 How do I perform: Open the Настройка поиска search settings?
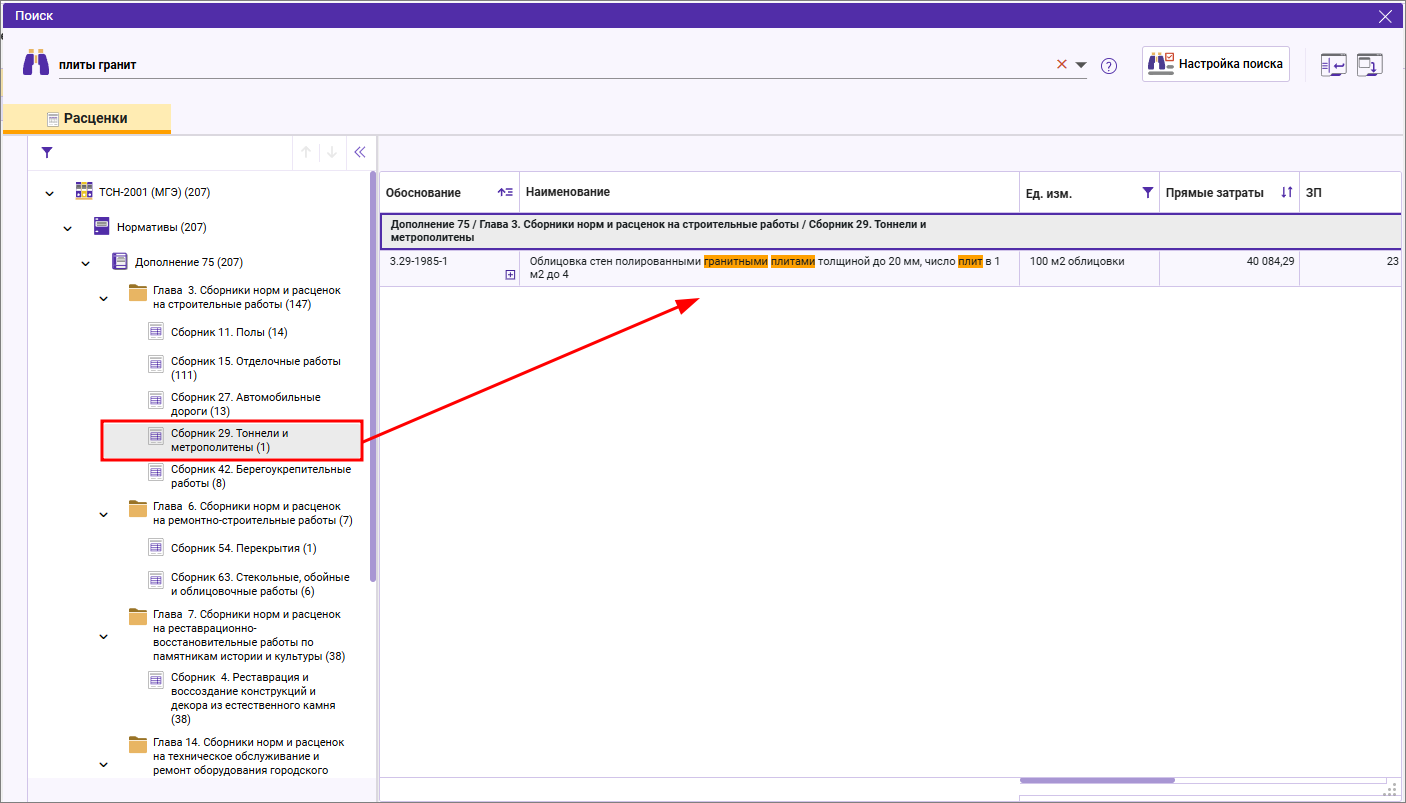pyautogui.click(x=1215, y=64)
